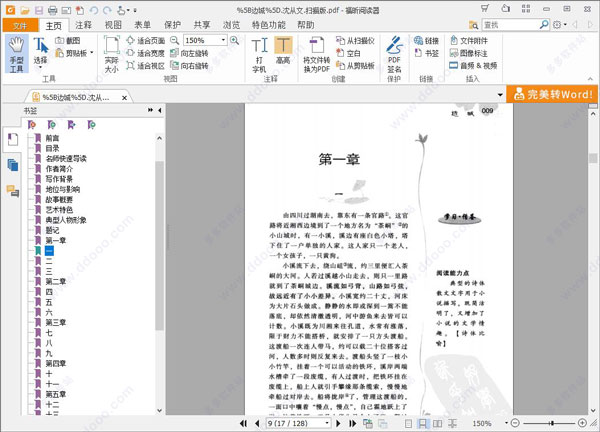The width and height of the screenshot is (600, 432).
Task: Go to the last page
Action: click(x=352, y=423)
